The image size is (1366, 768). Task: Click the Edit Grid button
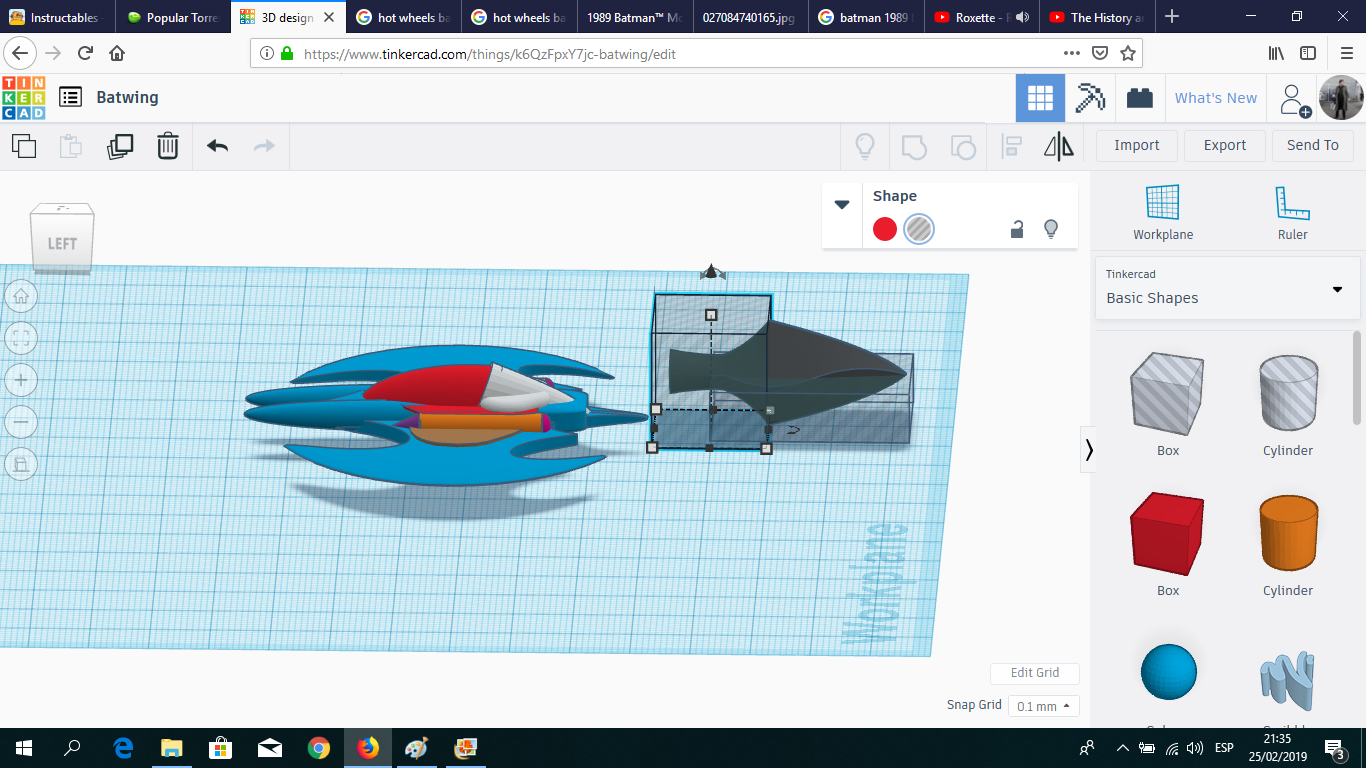1034,673
